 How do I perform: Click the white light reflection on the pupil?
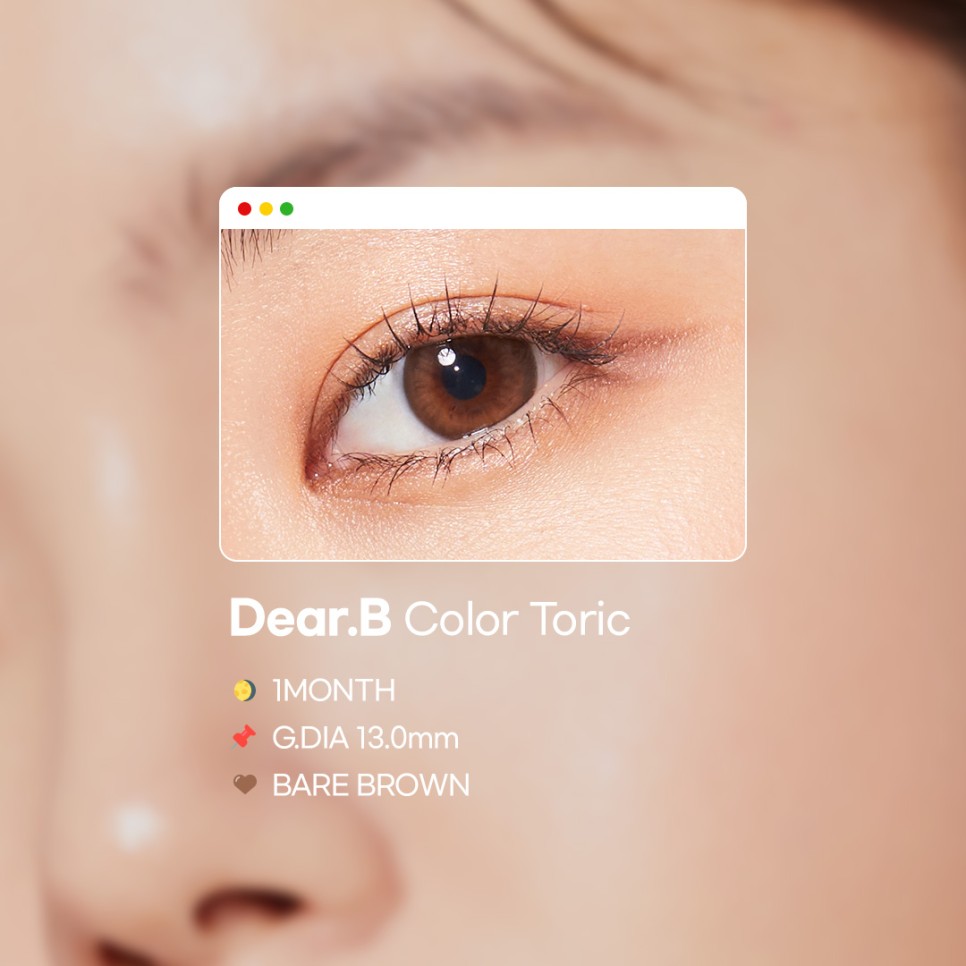[446, 356]
